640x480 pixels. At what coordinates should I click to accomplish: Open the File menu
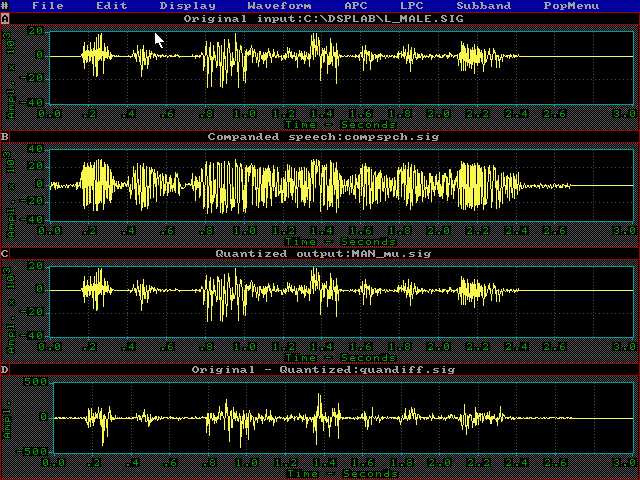pos(48,6)
